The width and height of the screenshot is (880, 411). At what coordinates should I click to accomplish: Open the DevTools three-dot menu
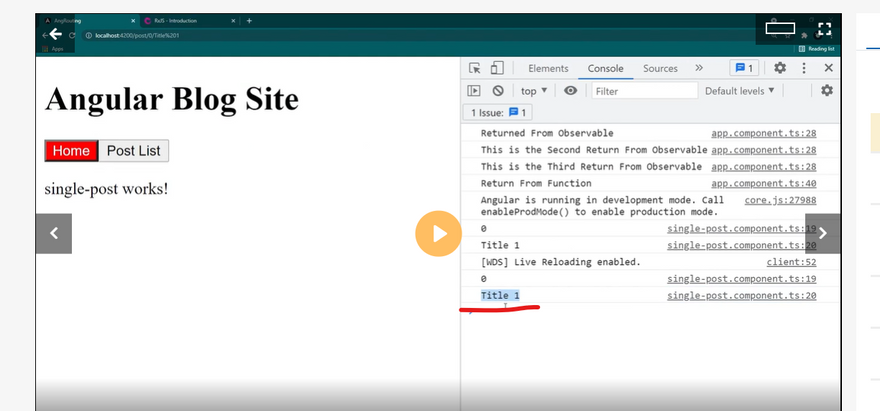point(804,68)
